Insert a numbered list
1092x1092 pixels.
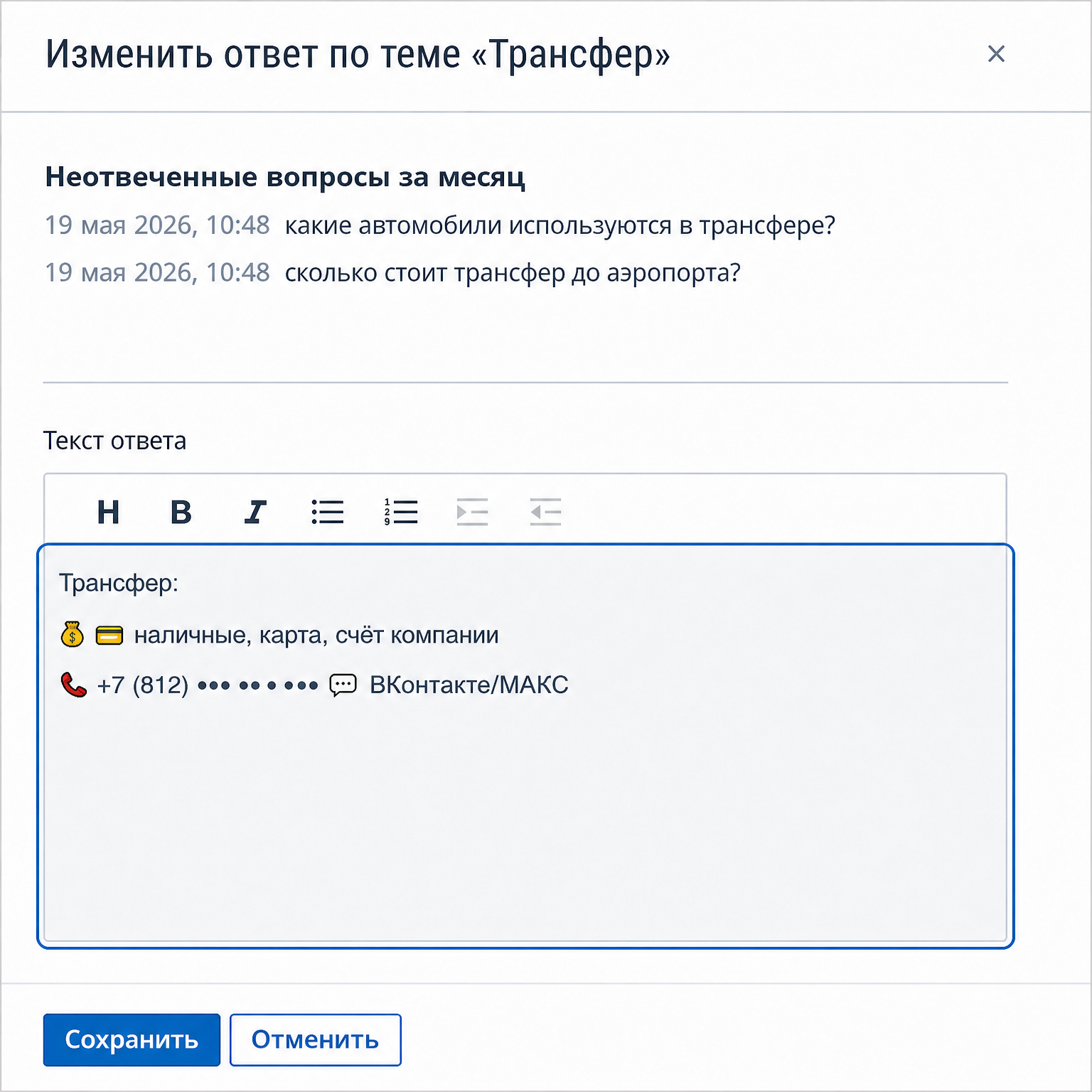coord(401,512)
